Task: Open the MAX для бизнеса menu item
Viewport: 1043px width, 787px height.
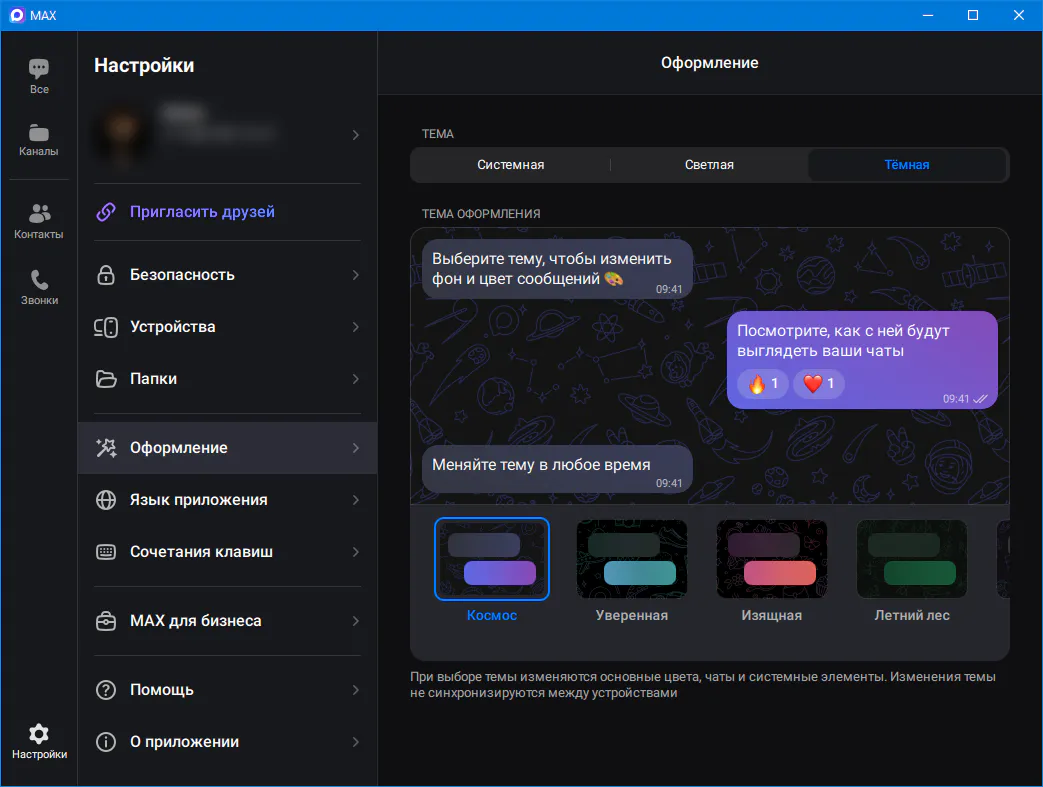Action: (196, 621)
